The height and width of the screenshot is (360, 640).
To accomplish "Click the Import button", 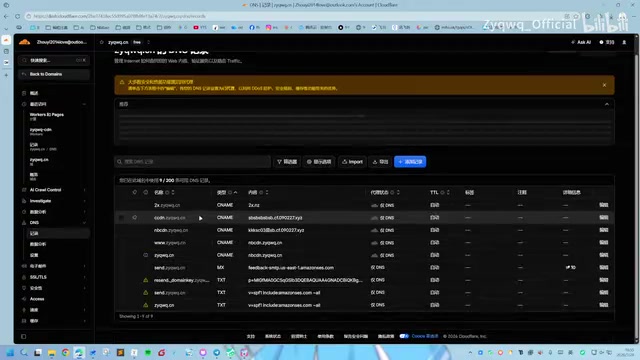I will 352,162.
